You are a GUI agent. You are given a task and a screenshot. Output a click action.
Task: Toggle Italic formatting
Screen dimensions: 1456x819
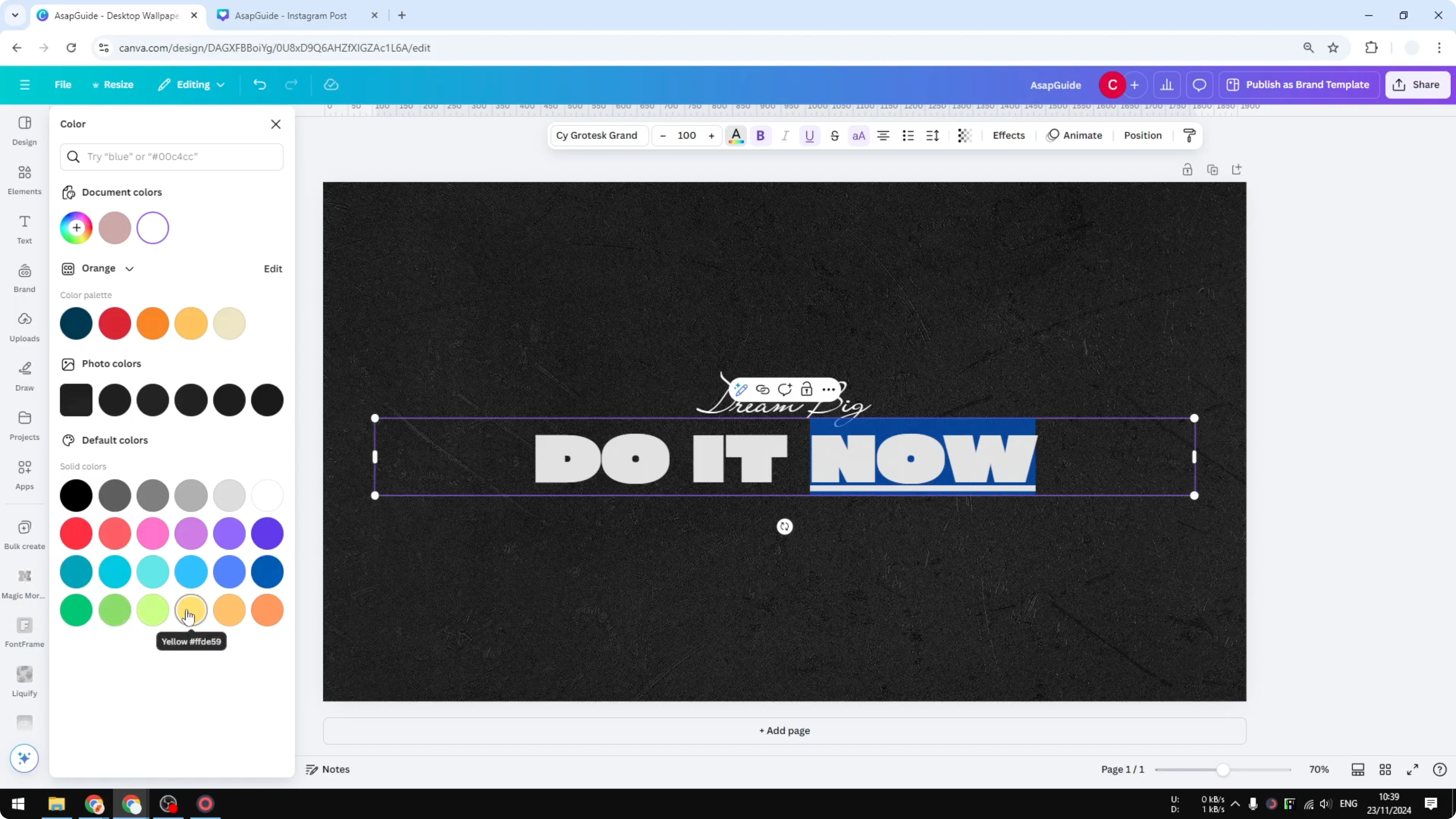pos(785,136)
